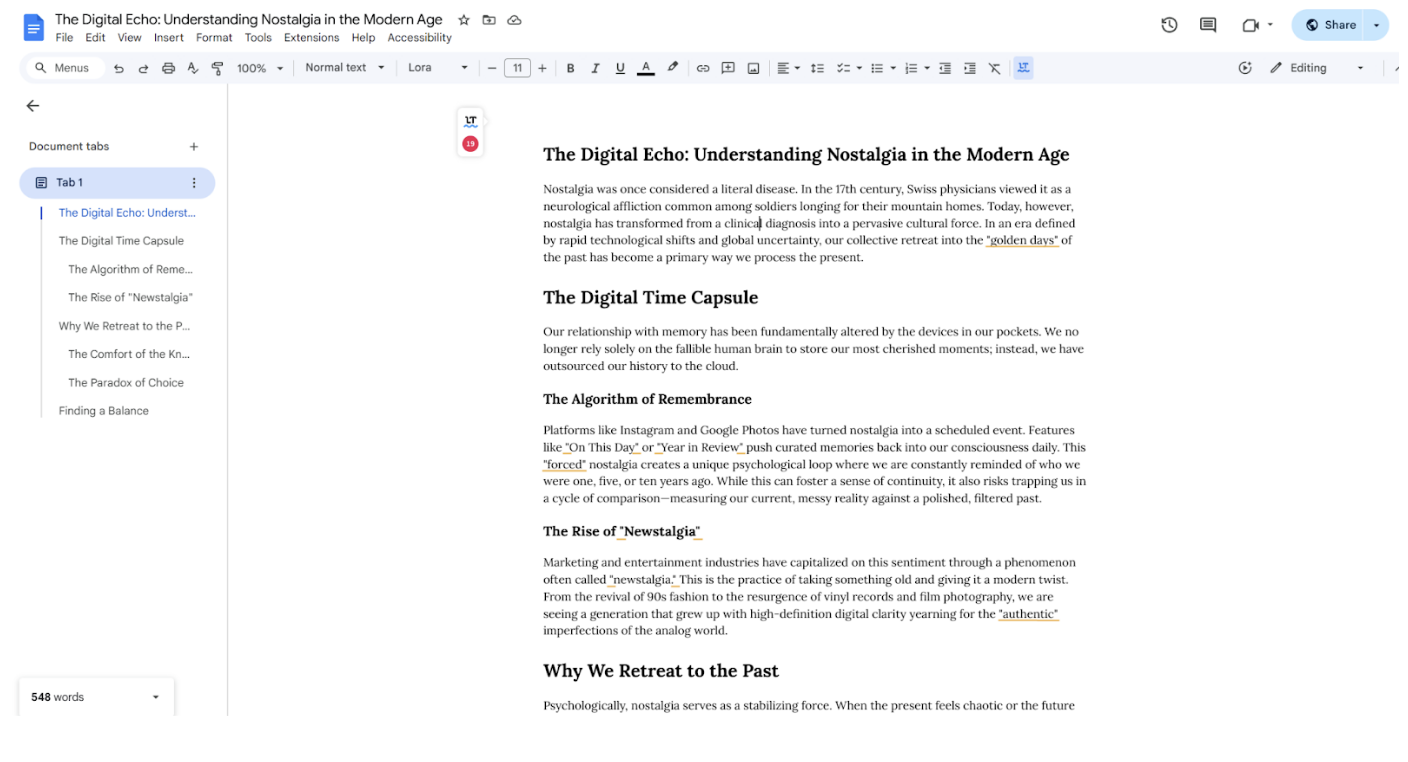Screen dimensions: 1408x762
Task: Toggle Bold formatting
Action: (570, 68)
